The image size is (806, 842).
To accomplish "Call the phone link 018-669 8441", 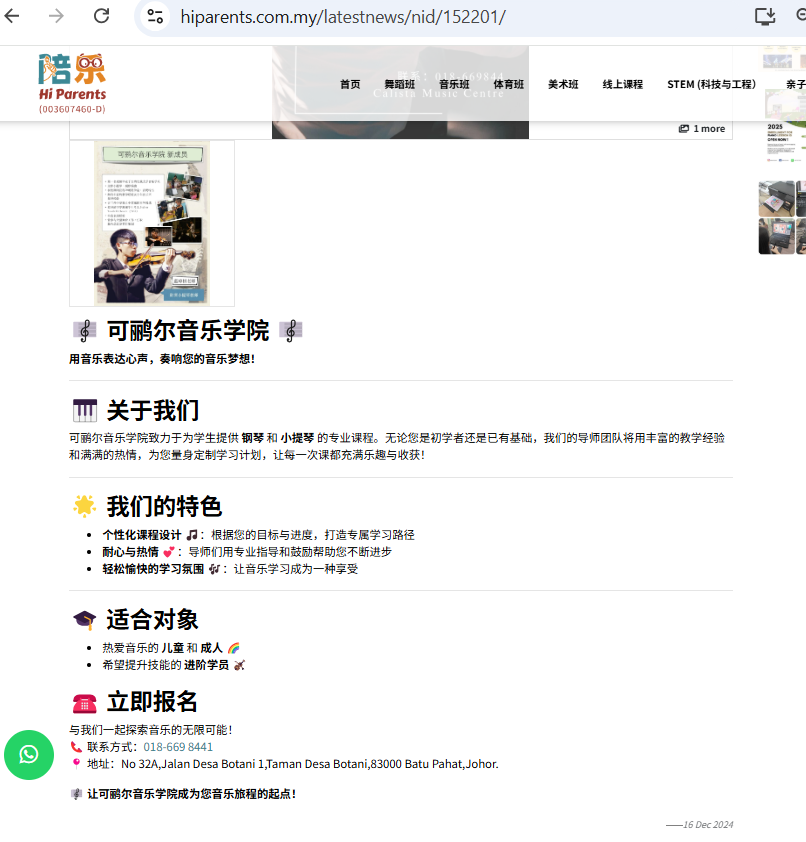I will click(x=178, y=747).
